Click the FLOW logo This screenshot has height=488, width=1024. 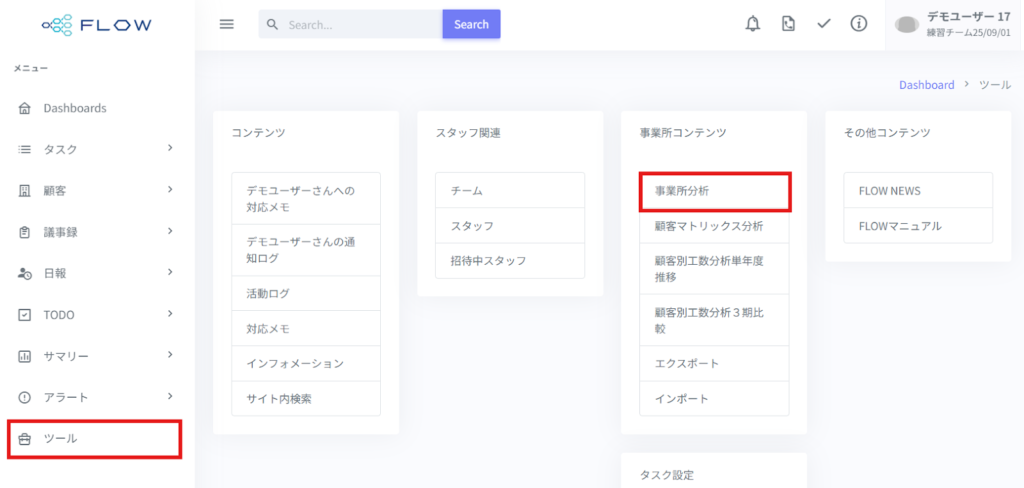[97, 24]
